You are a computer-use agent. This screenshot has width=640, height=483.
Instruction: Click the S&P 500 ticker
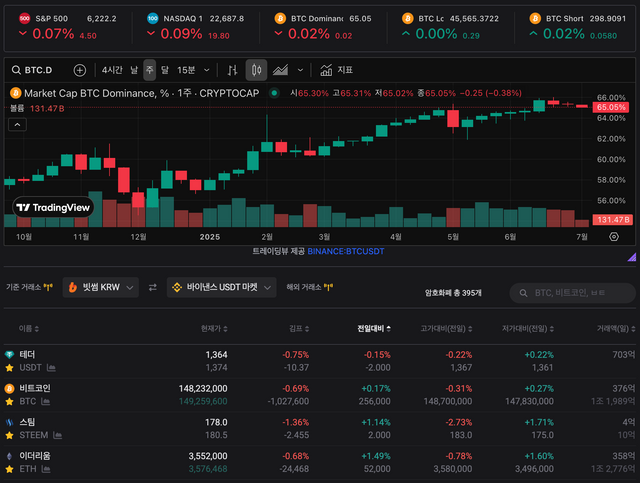tap(68, 27)
